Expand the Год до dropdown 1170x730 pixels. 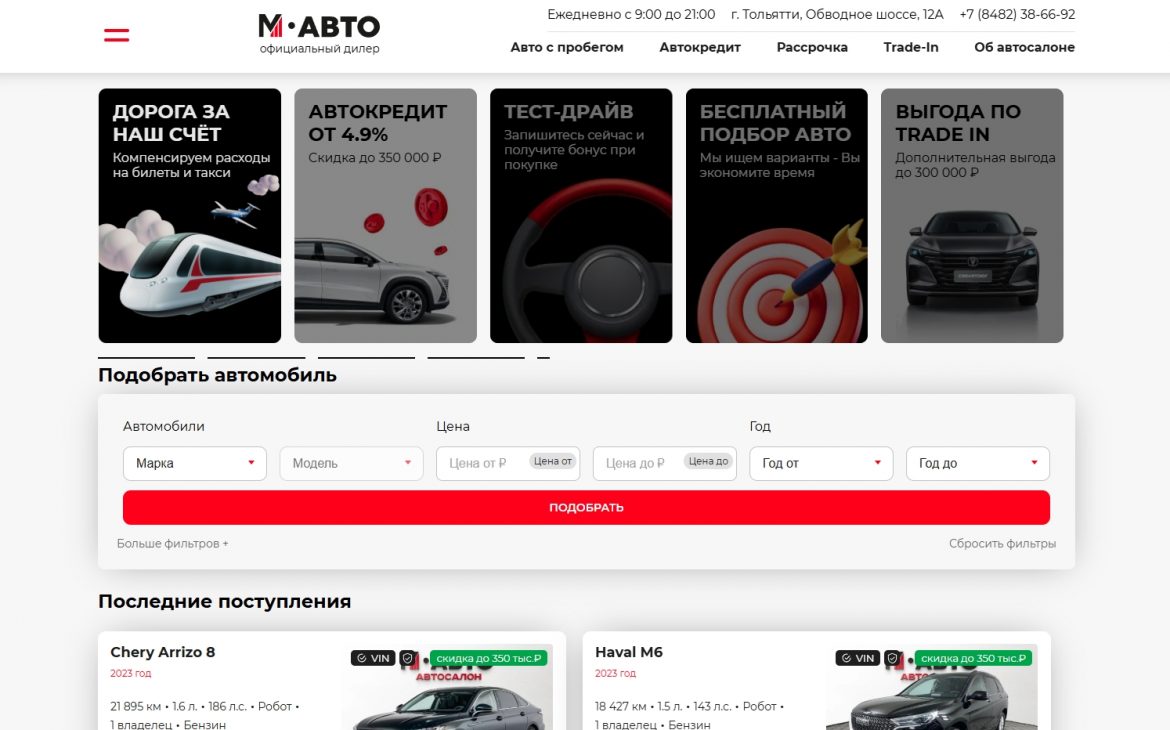click(977, 463)
